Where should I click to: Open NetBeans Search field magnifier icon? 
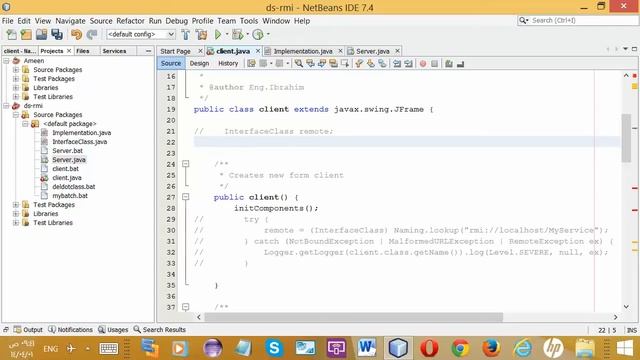[523, 20]
